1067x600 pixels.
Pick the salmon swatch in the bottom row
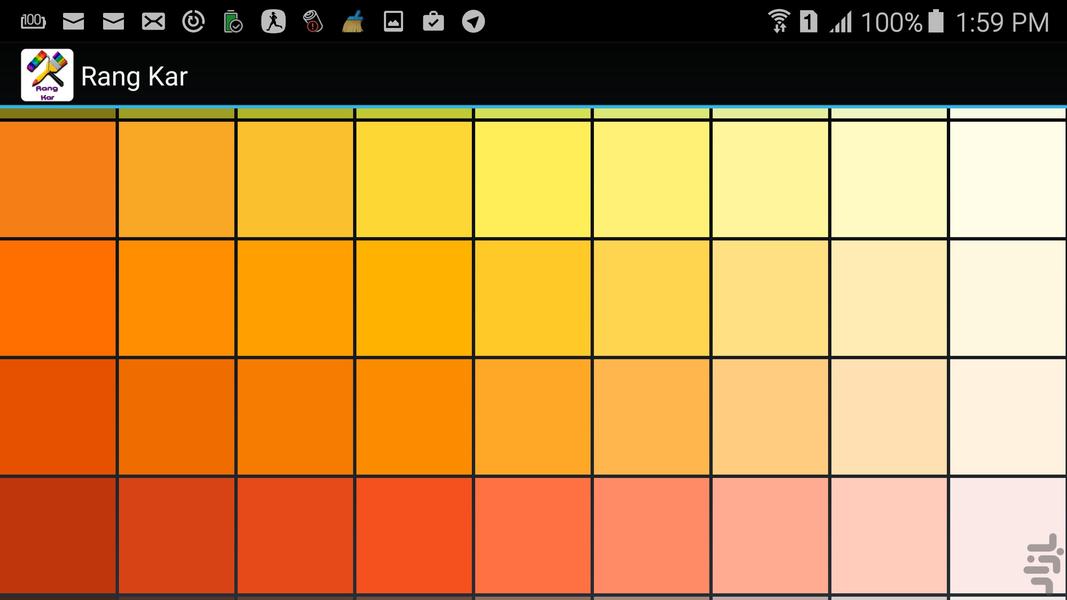point(651,535)
